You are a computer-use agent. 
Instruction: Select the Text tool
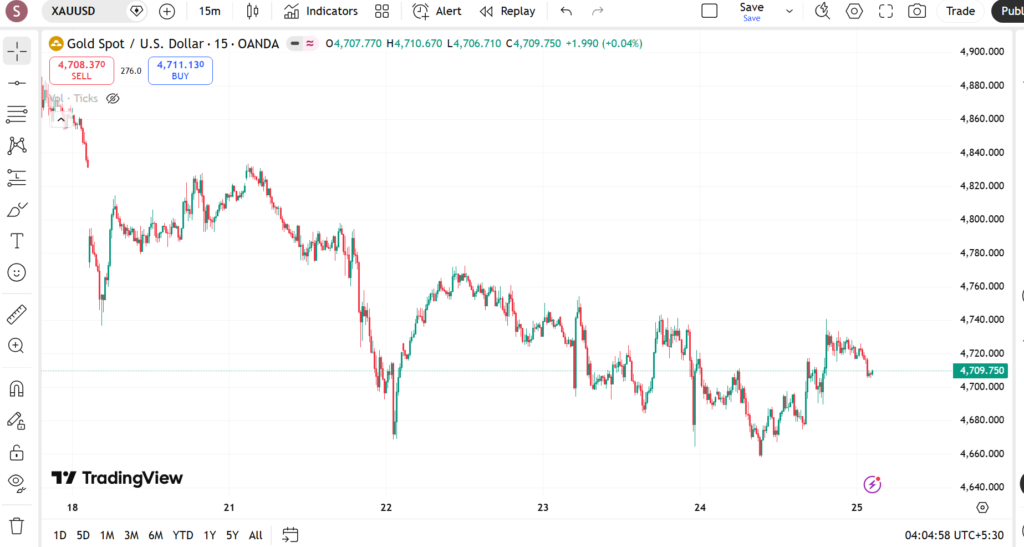point(17,241)
